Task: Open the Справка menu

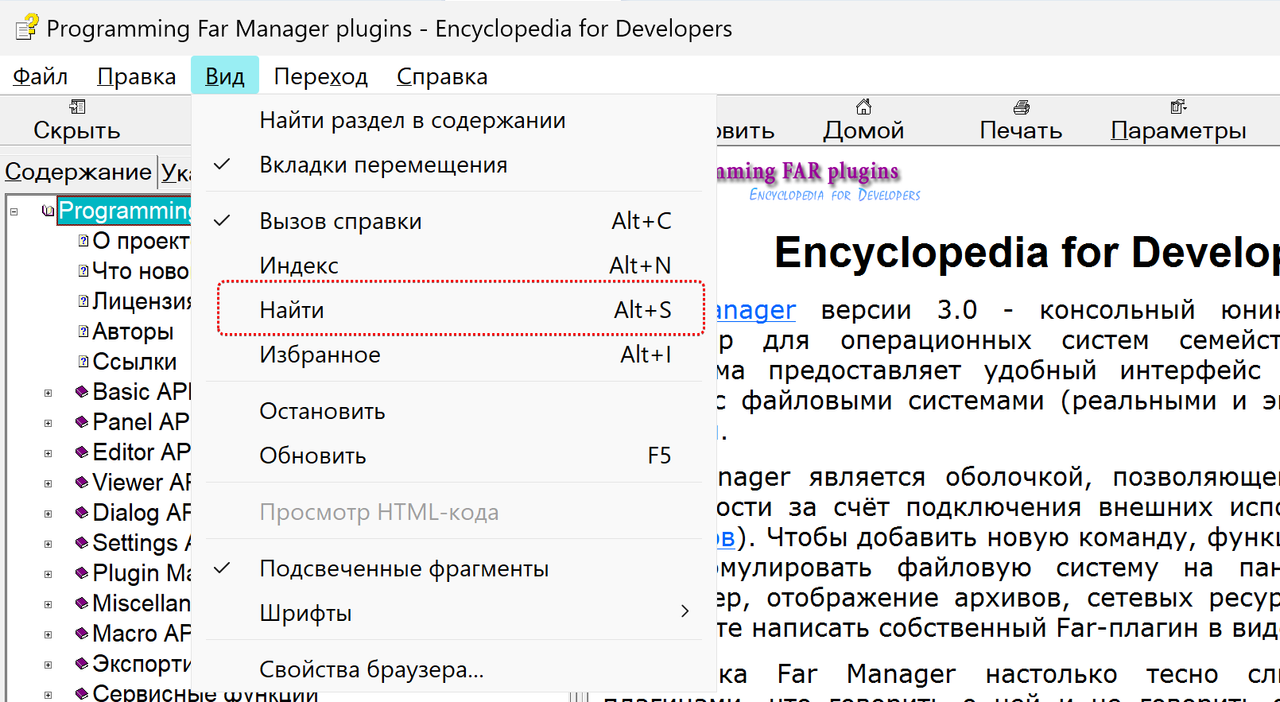Action: tap(442, 76)
